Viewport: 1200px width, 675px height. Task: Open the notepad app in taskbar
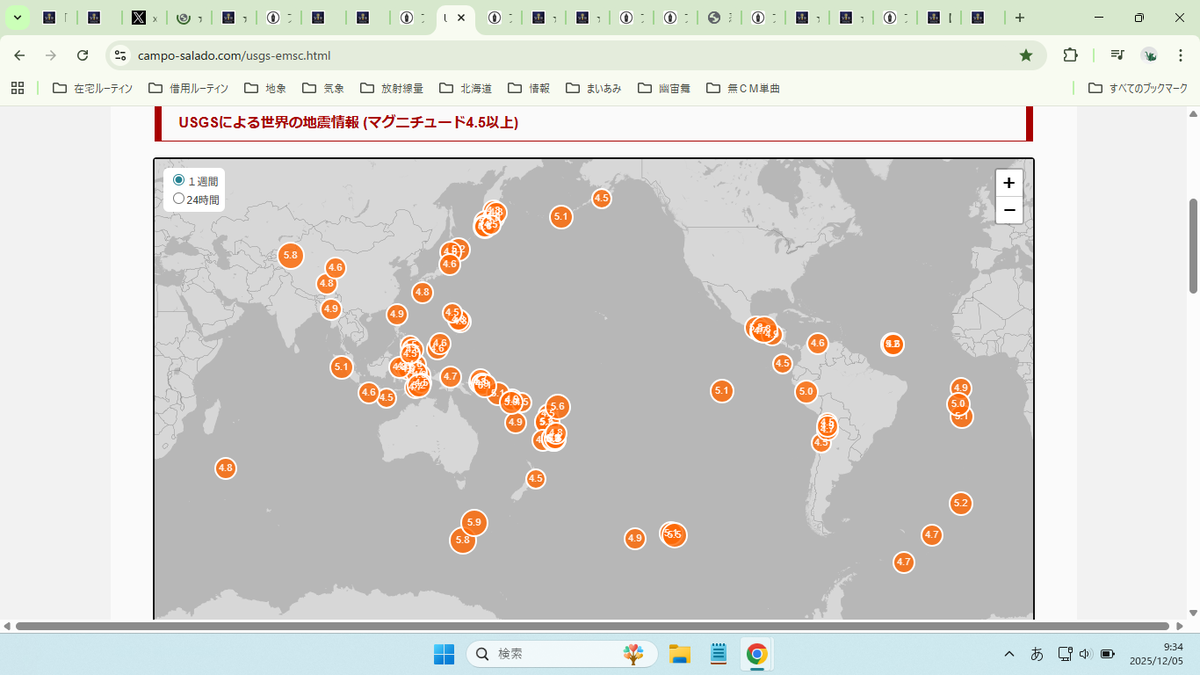(718, 654)
